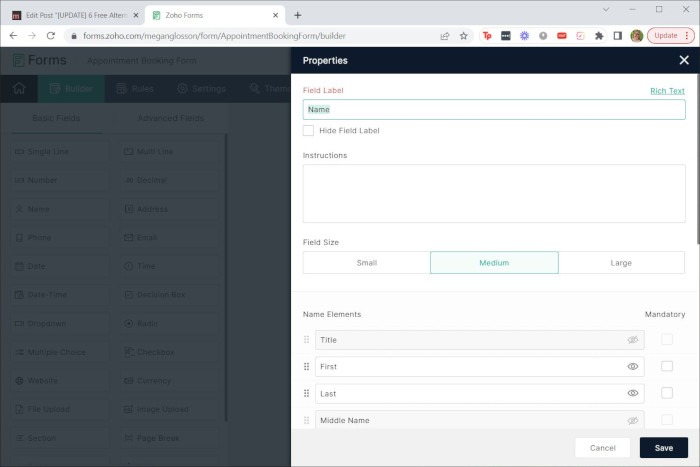This screenshot has width=700, height=467.
Task: Click into the Instructions text area
Action: [x=494, y=193]
